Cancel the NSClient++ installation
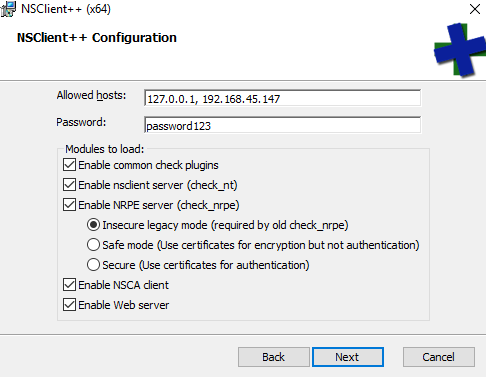Viewport: 486px width, 377px height. point(439,357)
